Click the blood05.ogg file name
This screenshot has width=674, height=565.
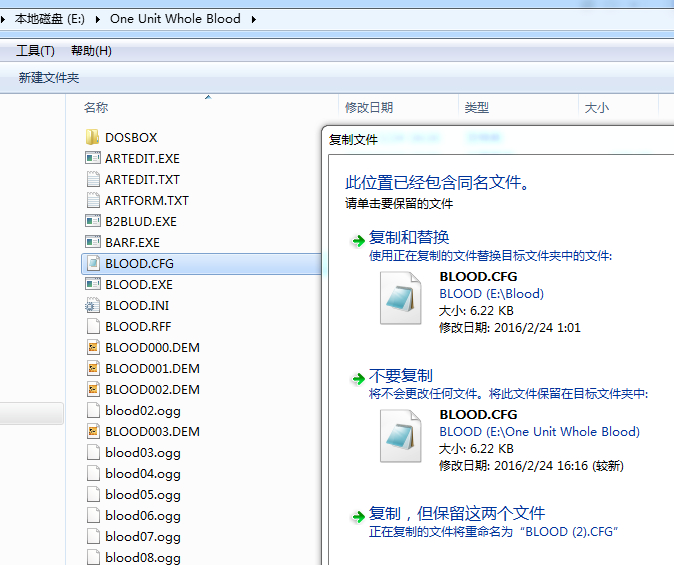(143, 495)
